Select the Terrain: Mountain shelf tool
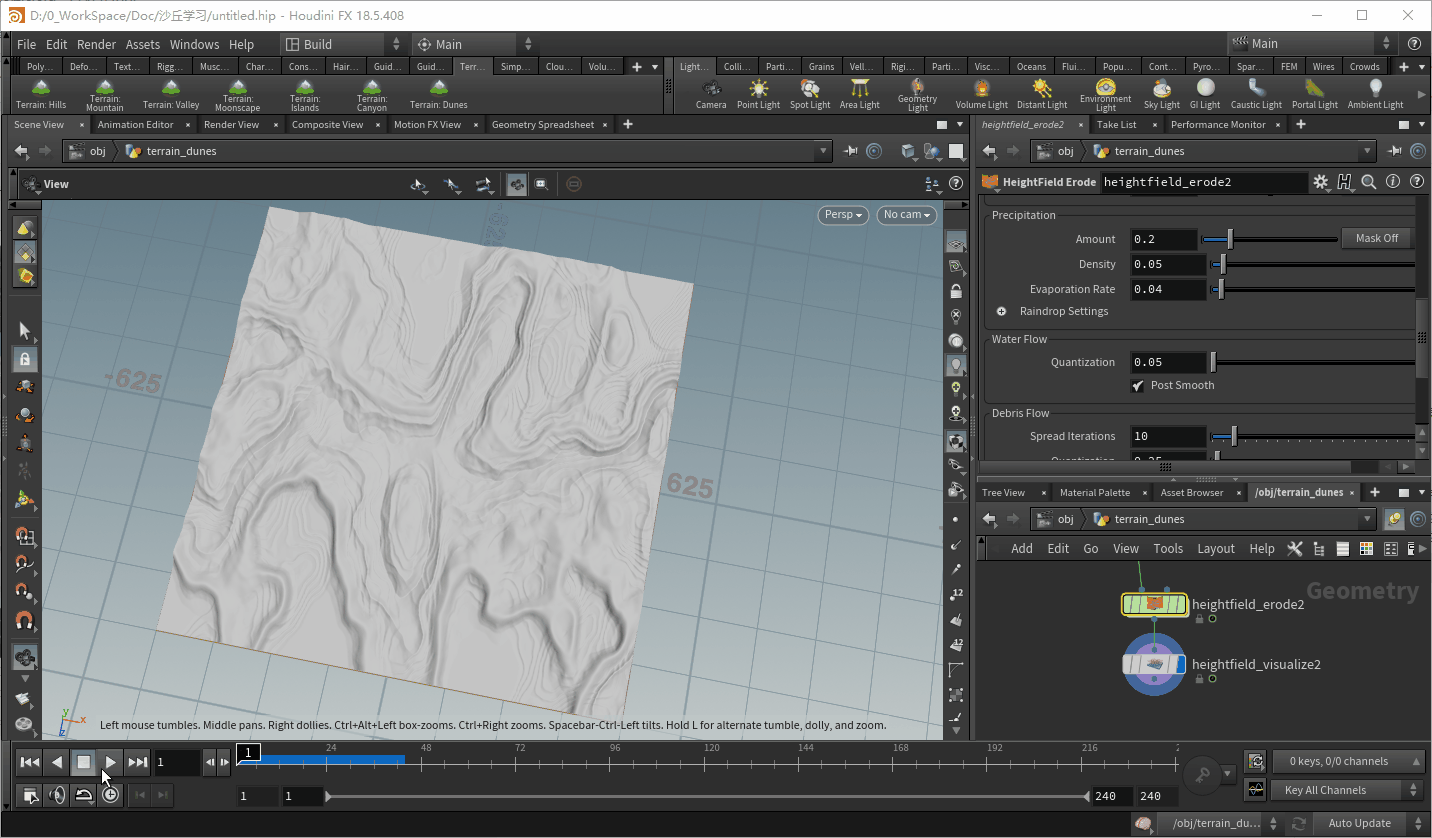This screenshot has width=1432, height=838. pyautogui.click(x=105, y=94)
